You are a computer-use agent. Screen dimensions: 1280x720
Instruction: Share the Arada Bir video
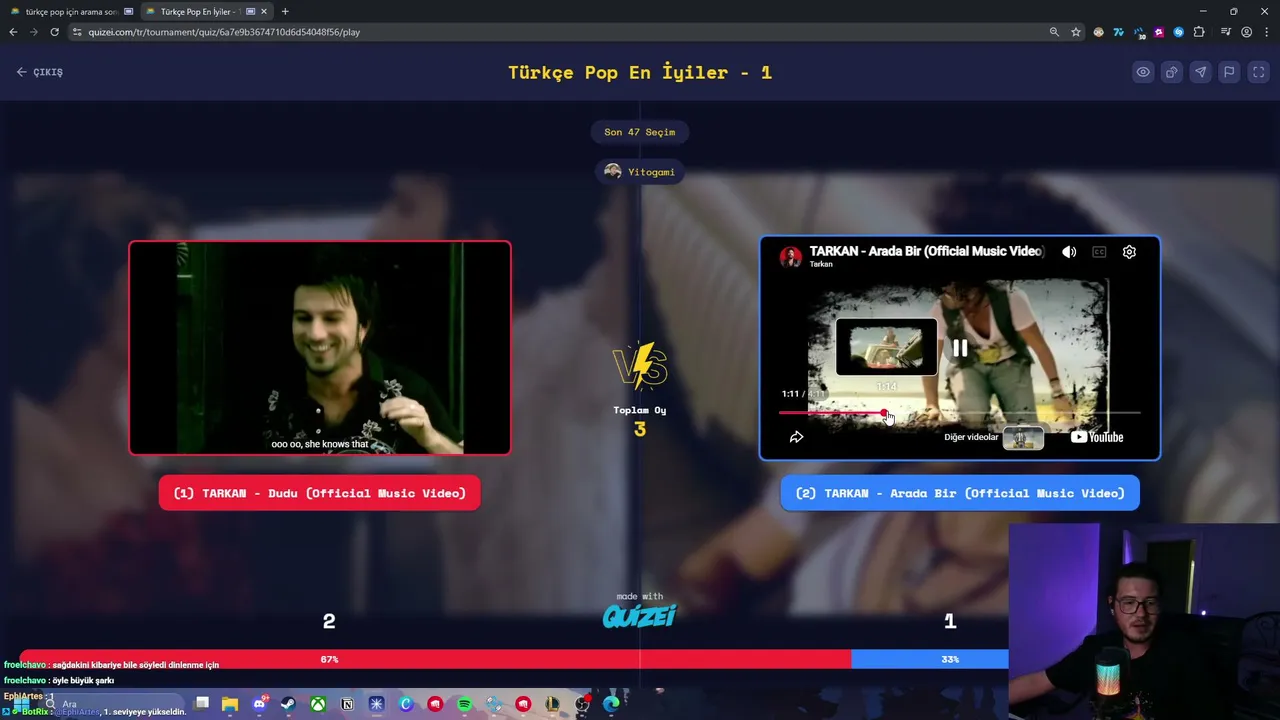pyautogui.click(x=797, y=437)
